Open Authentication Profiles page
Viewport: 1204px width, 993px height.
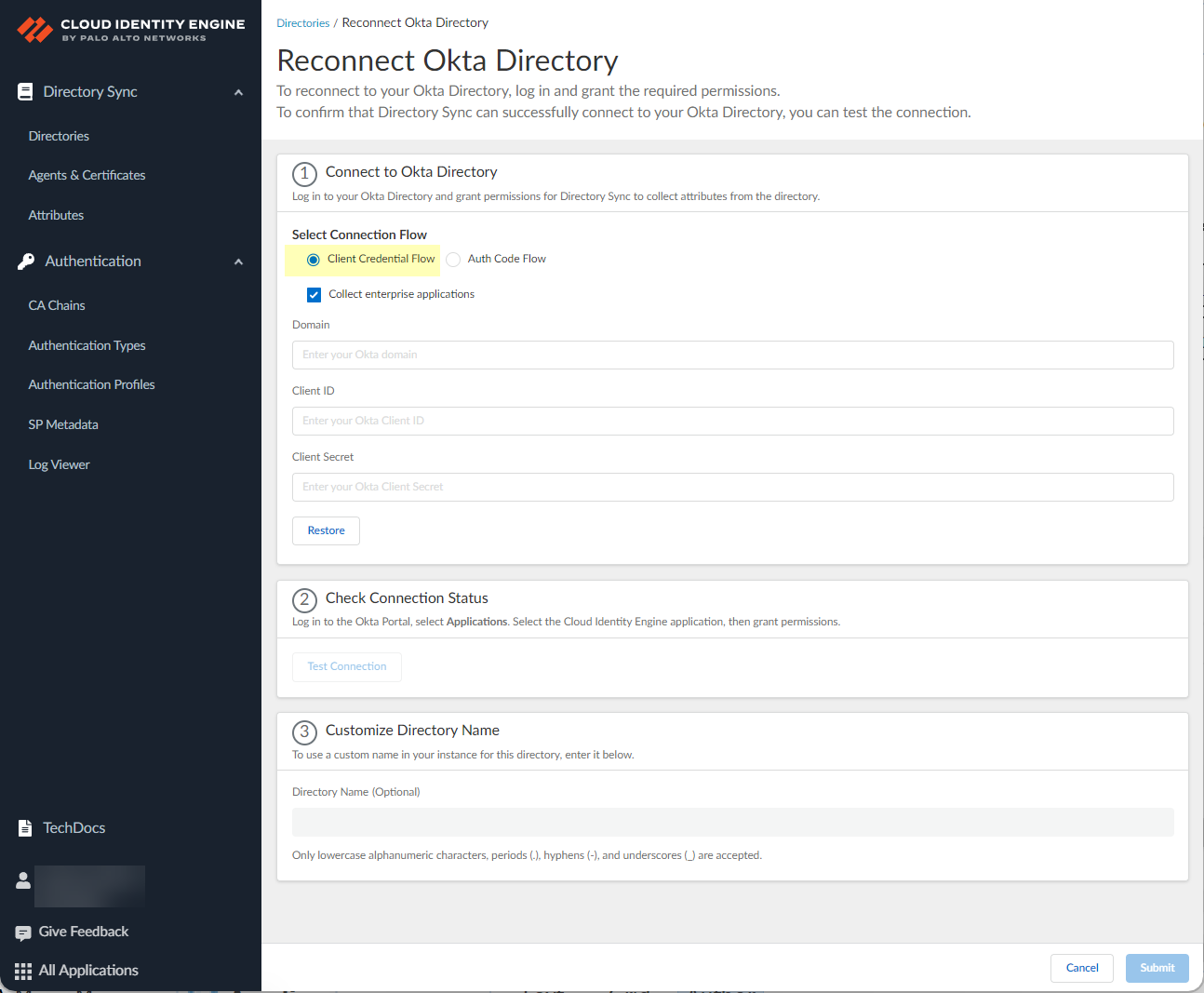tap(91, 384)
